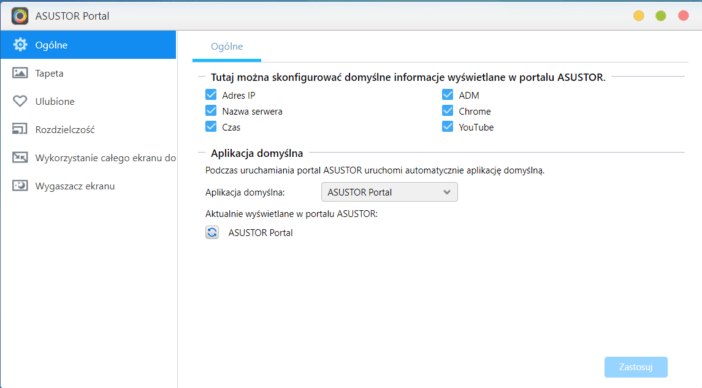Viewport: 702px width, 388px height.
Task: Select Wykorzystanie całego ekranu do section
Action: (x=89, y=158)
